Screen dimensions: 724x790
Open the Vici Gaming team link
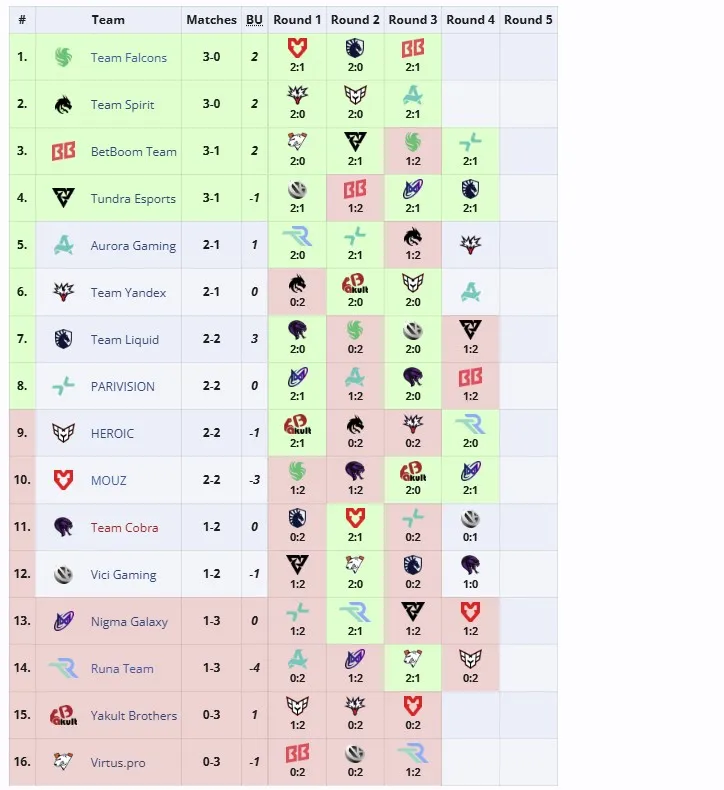(x=123, y=575)
